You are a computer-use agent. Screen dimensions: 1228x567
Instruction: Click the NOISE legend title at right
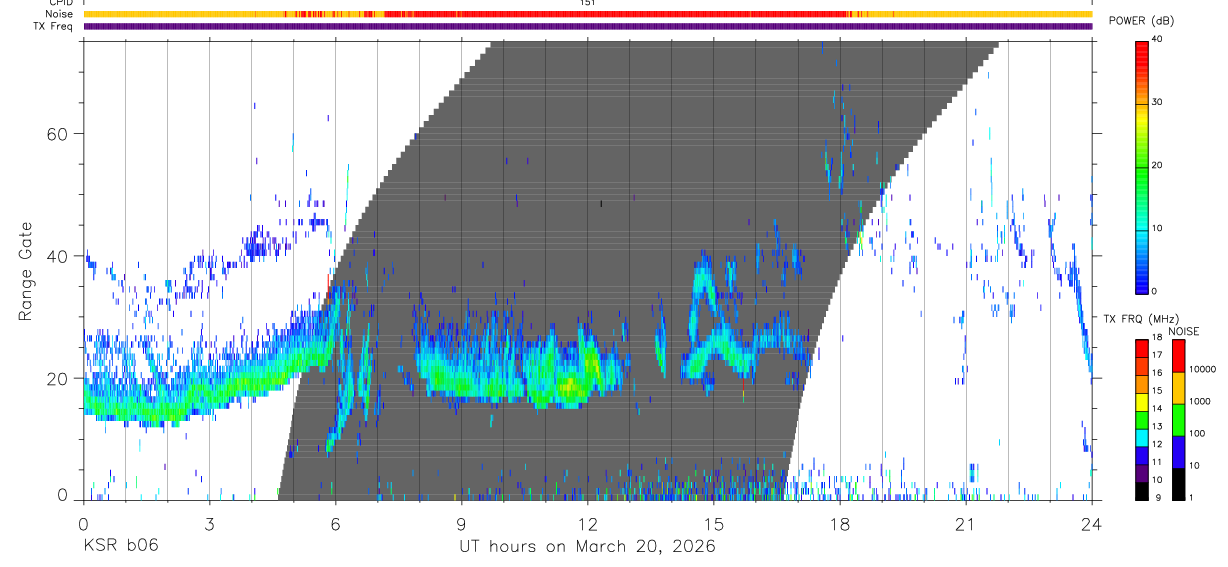point(1184,331)
